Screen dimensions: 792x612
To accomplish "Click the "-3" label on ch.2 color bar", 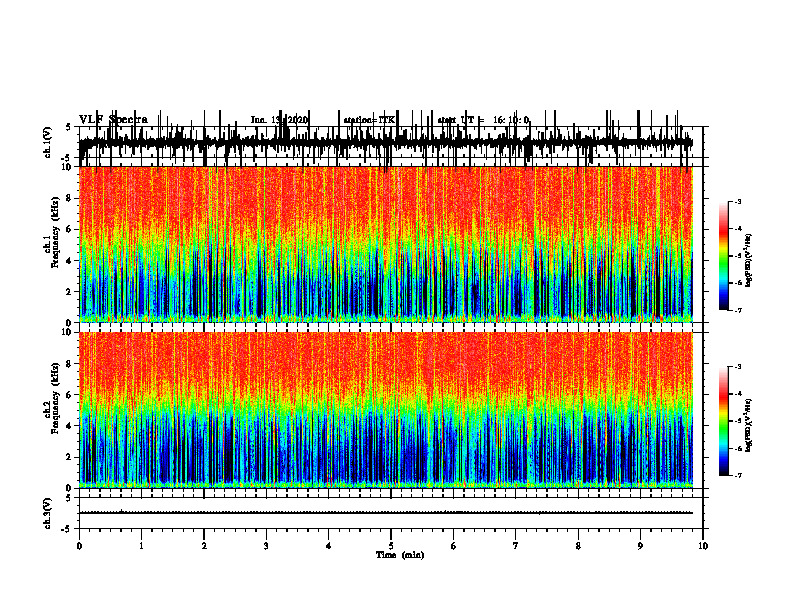I will click(738, 367).
